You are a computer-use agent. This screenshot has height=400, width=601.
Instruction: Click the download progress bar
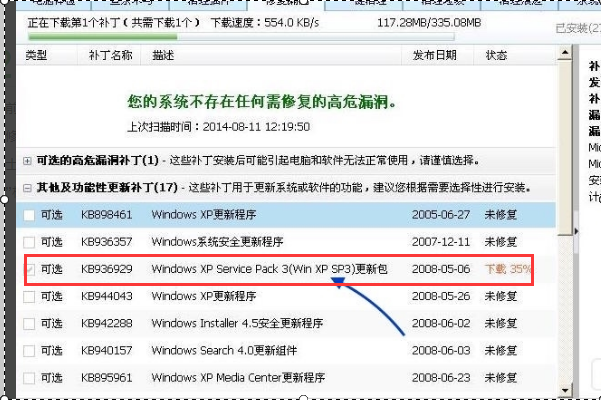coord(241,37)
